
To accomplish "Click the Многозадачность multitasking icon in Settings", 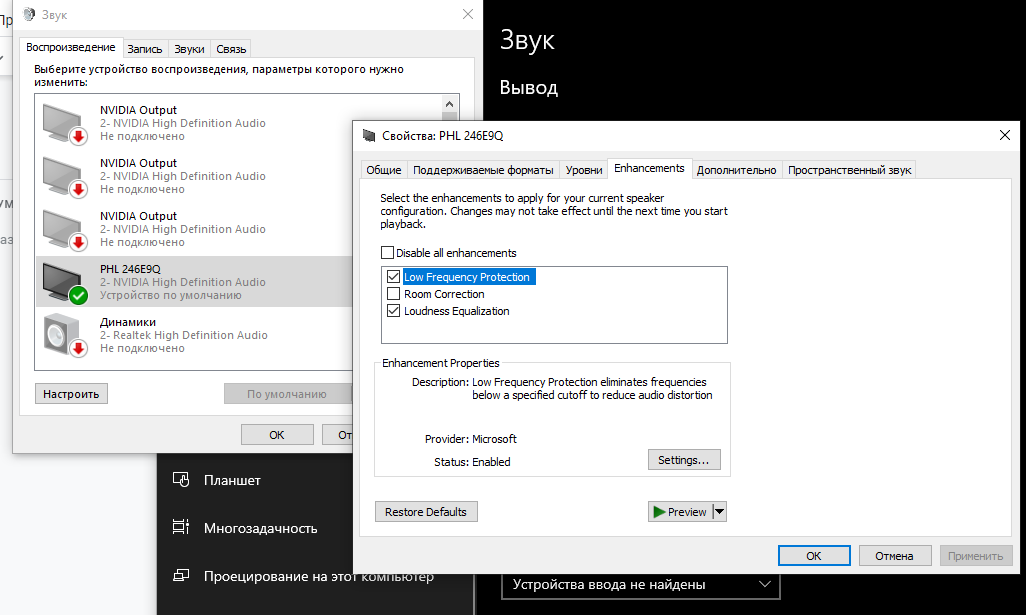I will pos(181,527).
